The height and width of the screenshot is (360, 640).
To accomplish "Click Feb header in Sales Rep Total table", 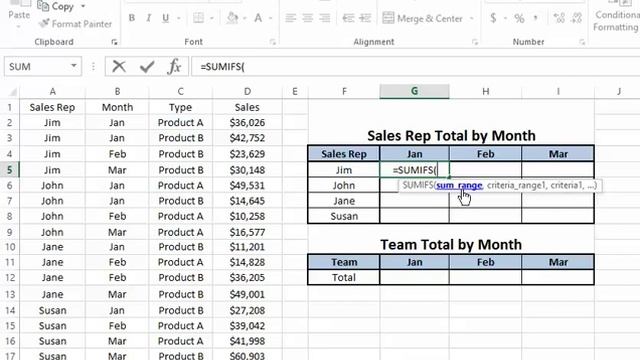I will (x=485, y=154).
